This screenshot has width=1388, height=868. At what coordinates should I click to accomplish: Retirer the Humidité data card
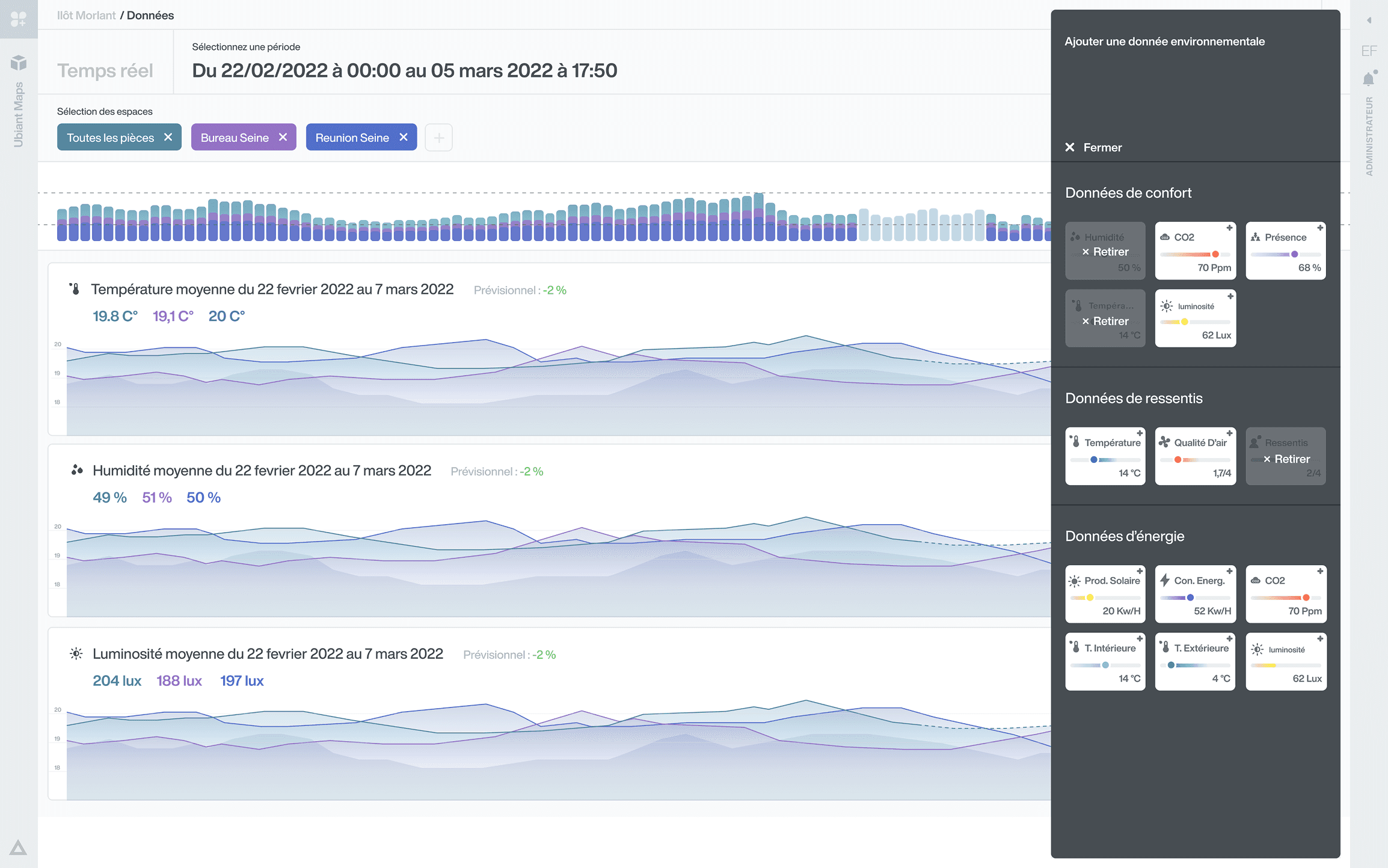(1105, 252)
